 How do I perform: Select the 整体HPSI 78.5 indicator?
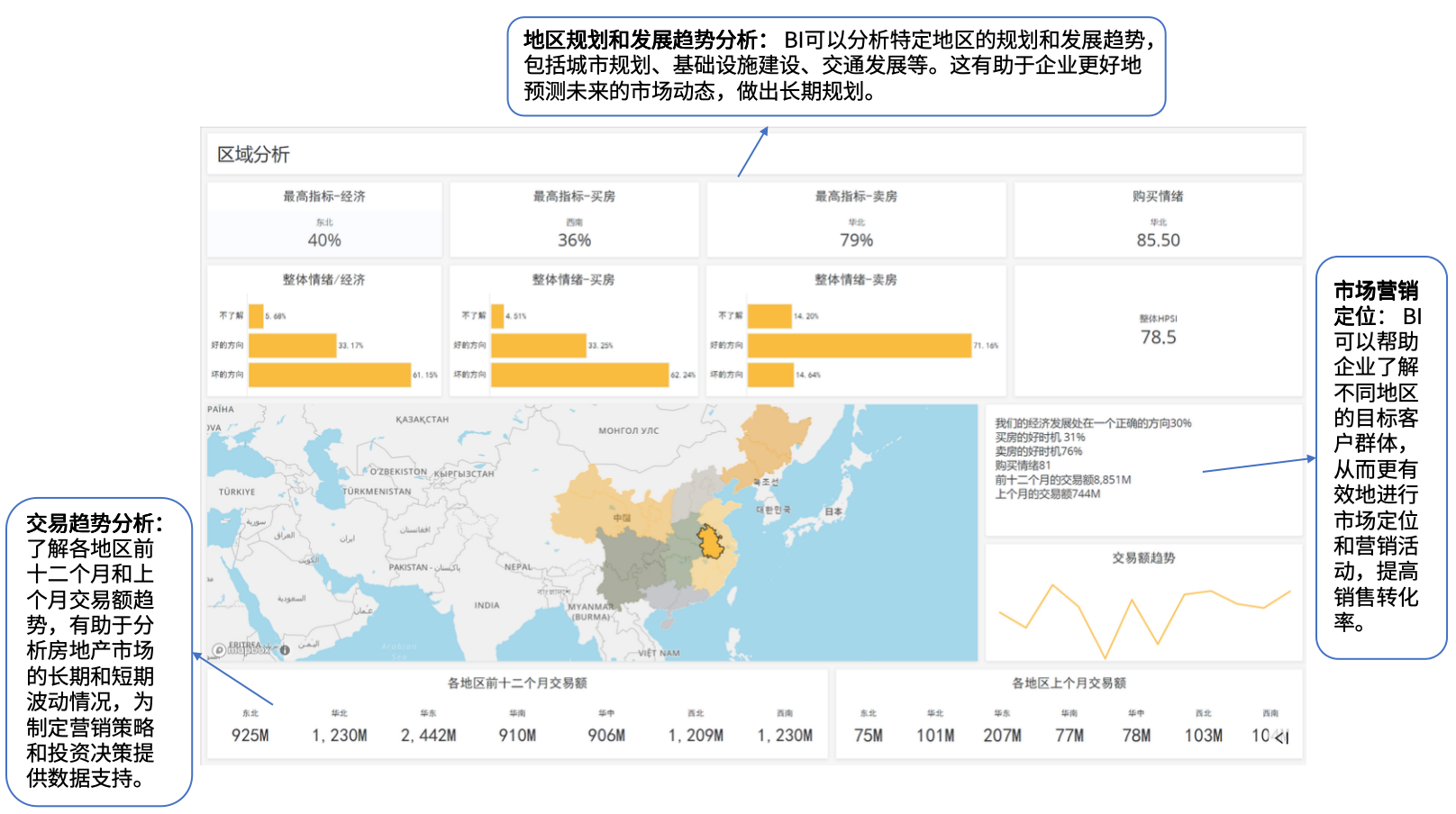pyautogui.click(x=1158, y=337)
